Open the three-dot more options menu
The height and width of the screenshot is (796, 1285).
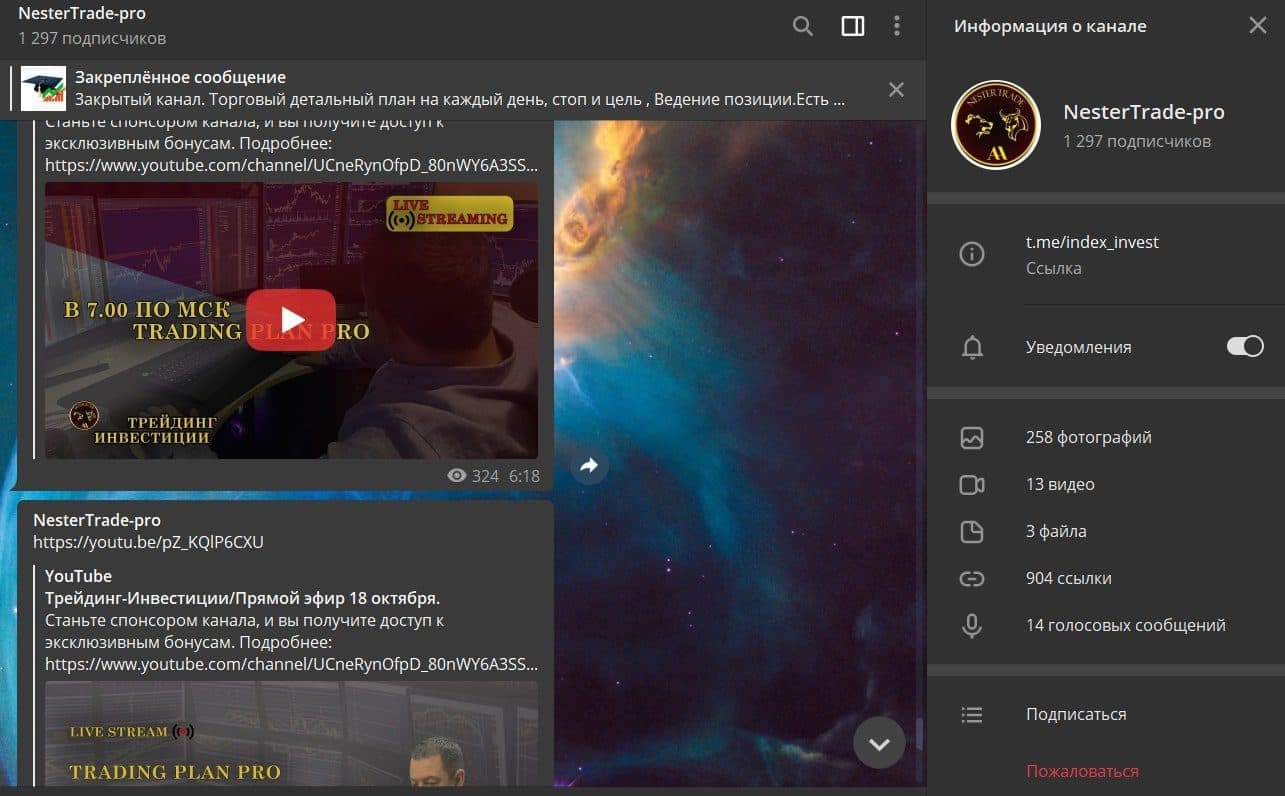click(897, 26)
